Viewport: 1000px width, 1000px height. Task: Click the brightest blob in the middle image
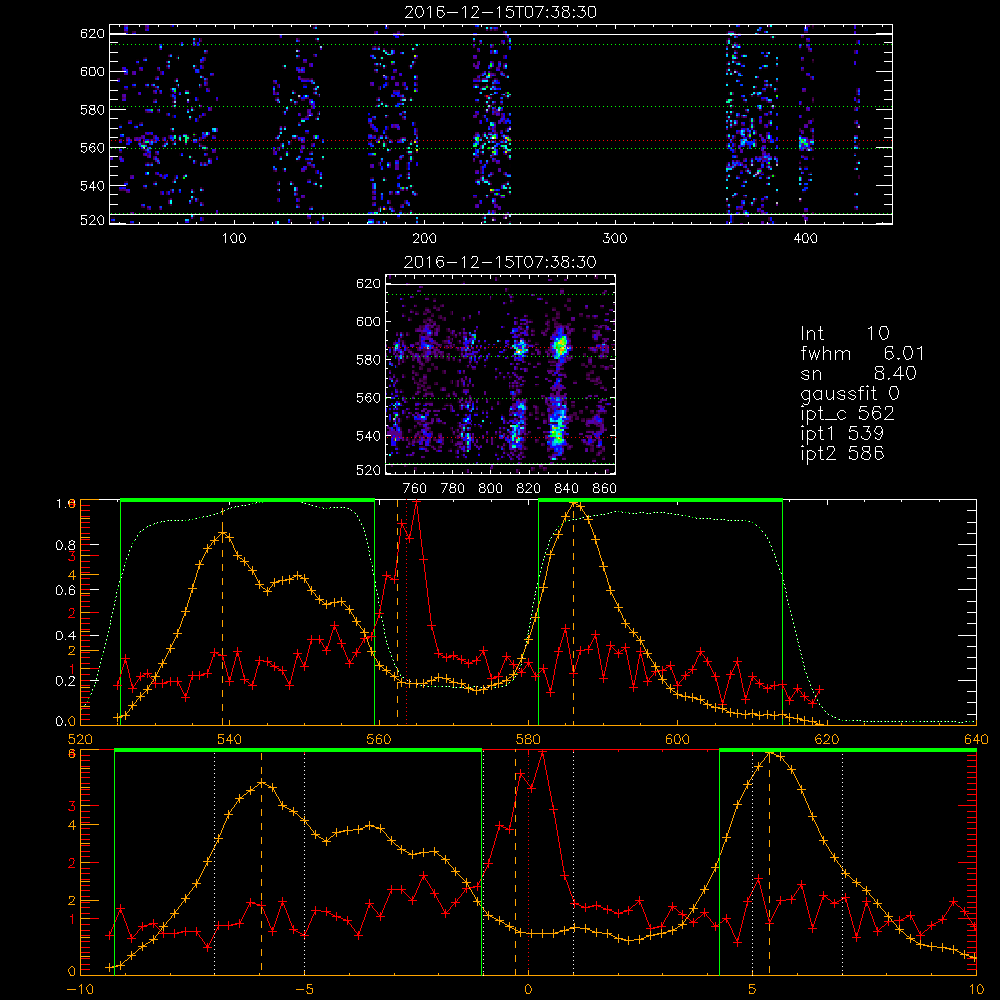(561, 347)
